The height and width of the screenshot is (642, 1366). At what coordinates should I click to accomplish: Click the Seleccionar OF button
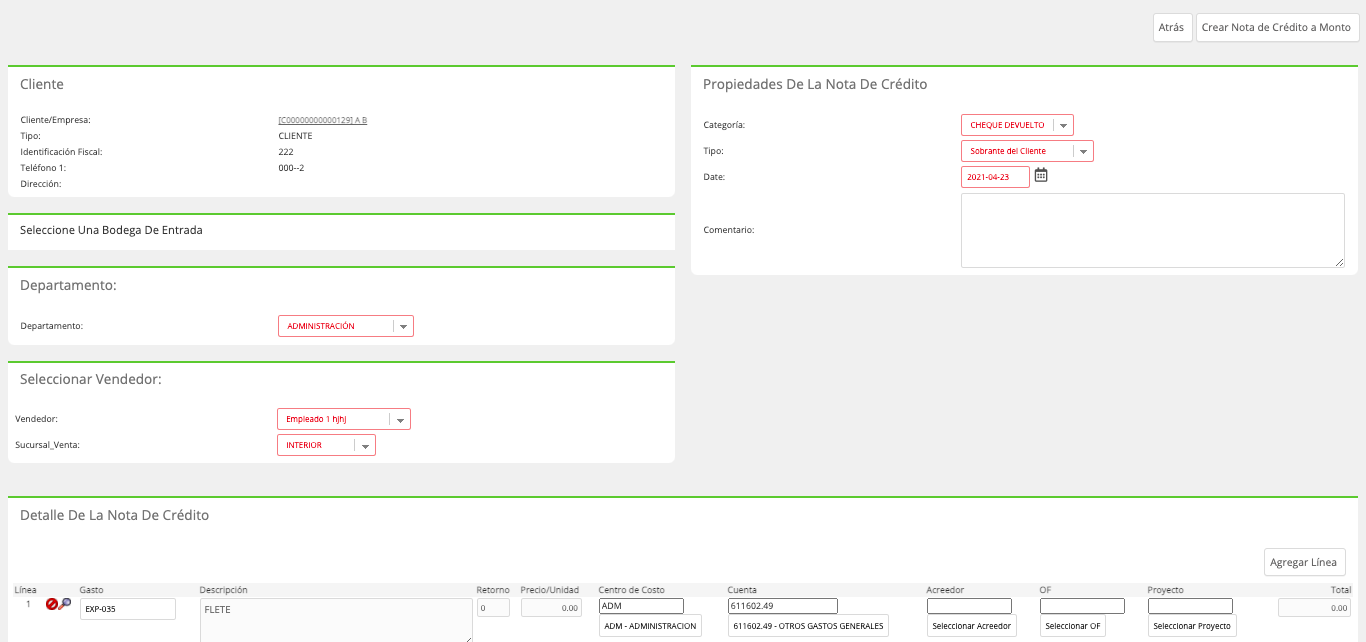tap(1073, 626)
